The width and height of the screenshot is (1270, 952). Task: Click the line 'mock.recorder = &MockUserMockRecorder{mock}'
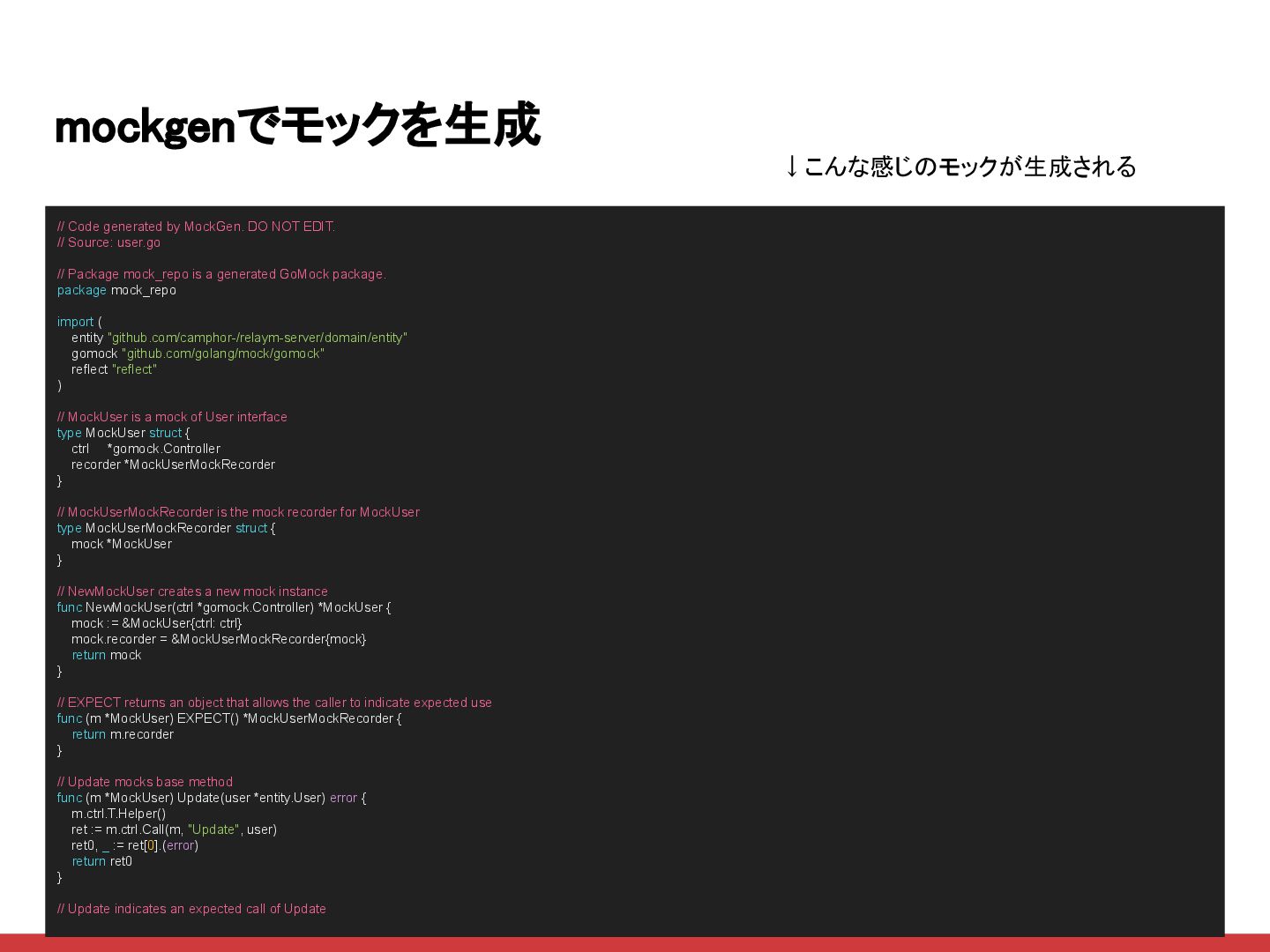[219, 639]
